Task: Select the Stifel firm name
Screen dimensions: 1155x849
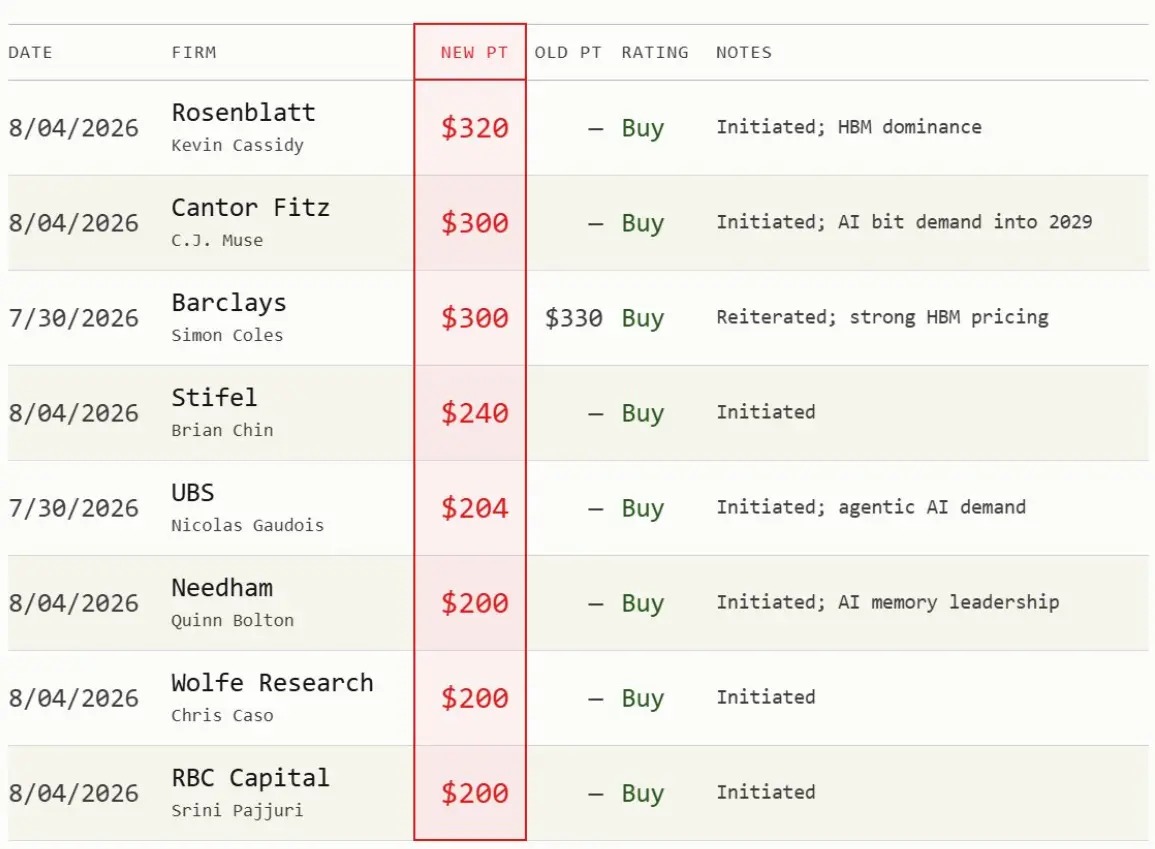Action: (214, 398)
